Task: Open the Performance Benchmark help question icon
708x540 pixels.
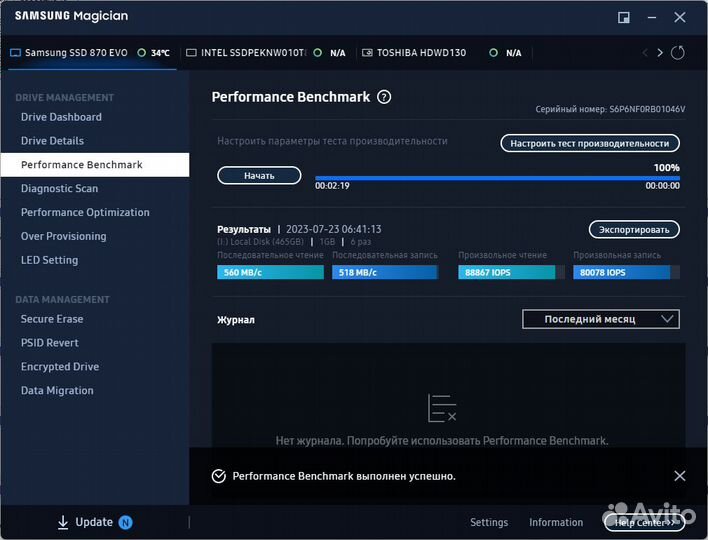Action: point(384,97)
